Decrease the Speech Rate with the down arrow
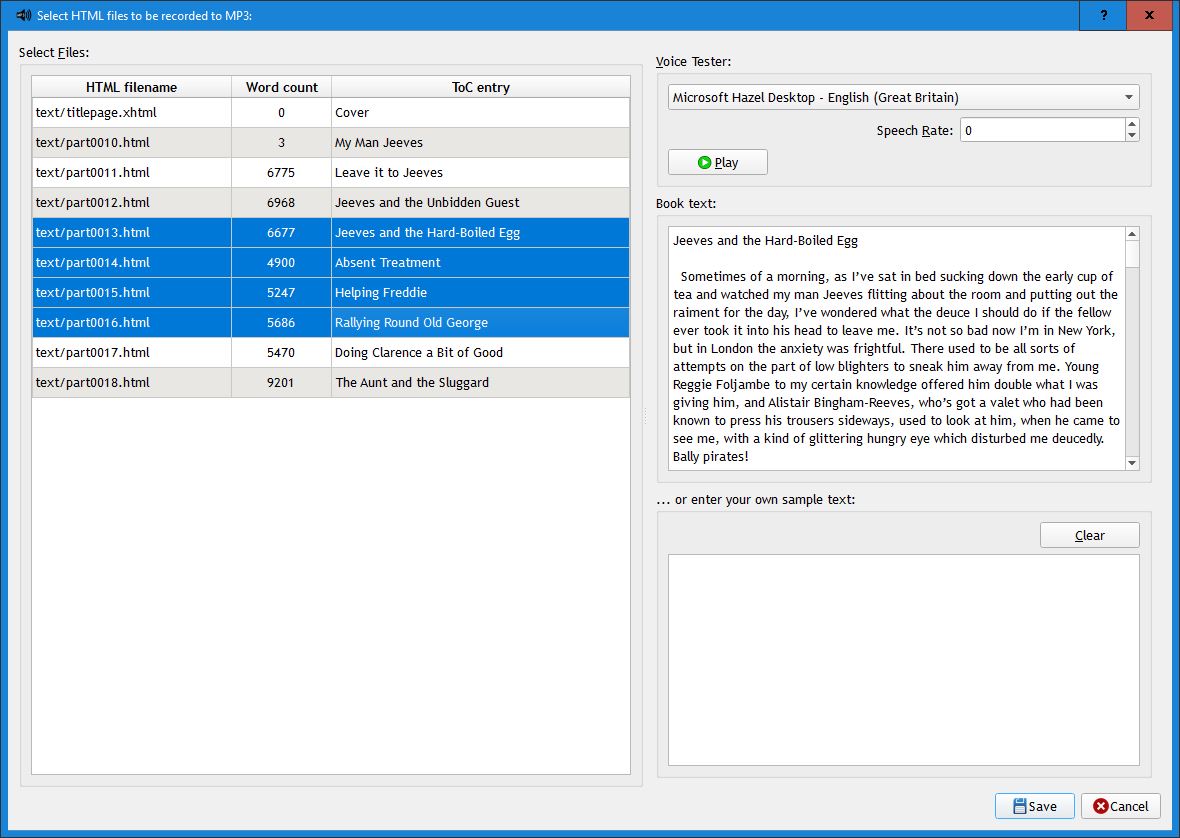This screenshot has height=838, width=1180. 1132,136
